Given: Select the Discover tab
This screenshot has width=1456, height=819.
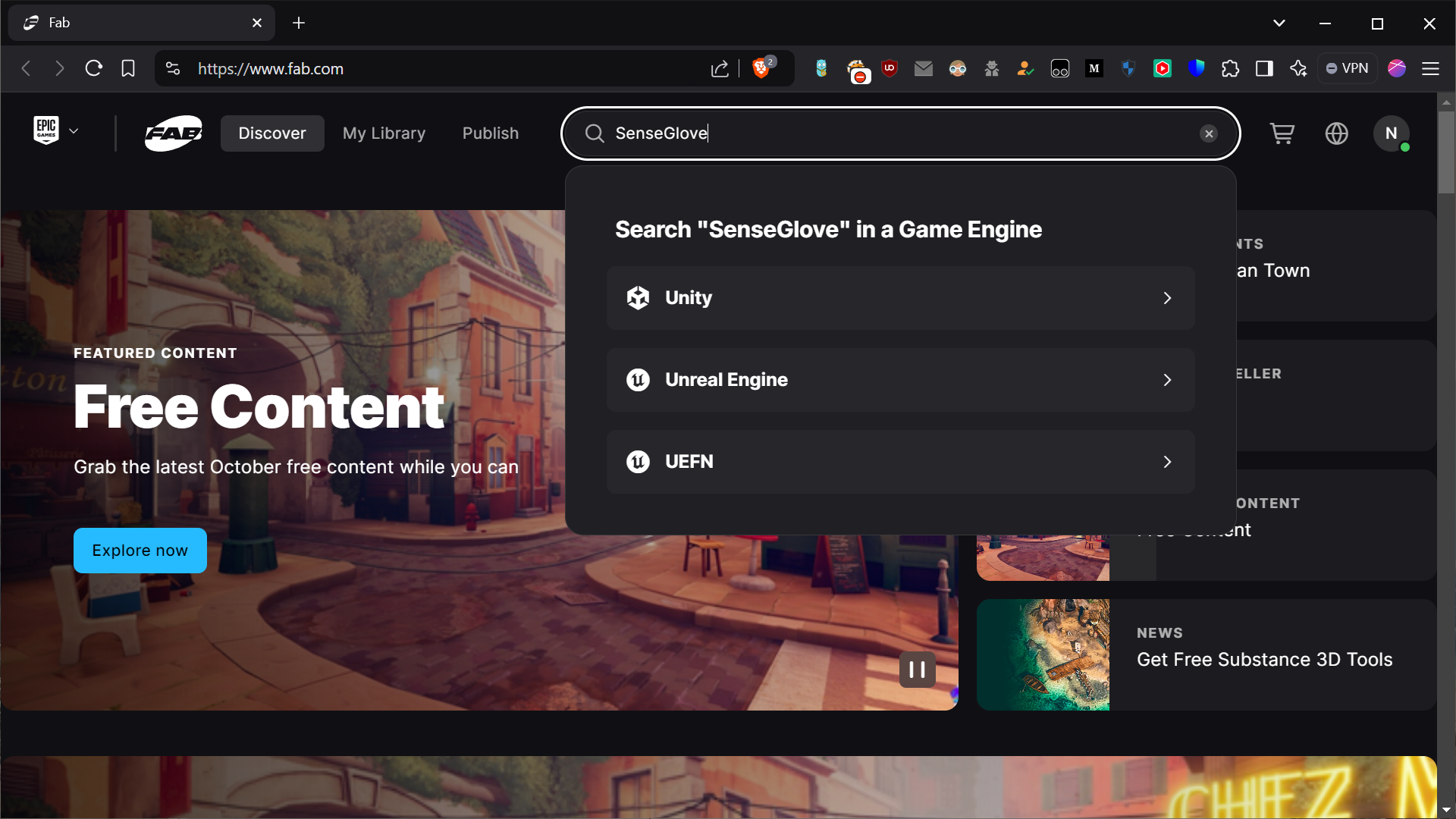Looking at the screenshot, I should (x=272, y=133).
